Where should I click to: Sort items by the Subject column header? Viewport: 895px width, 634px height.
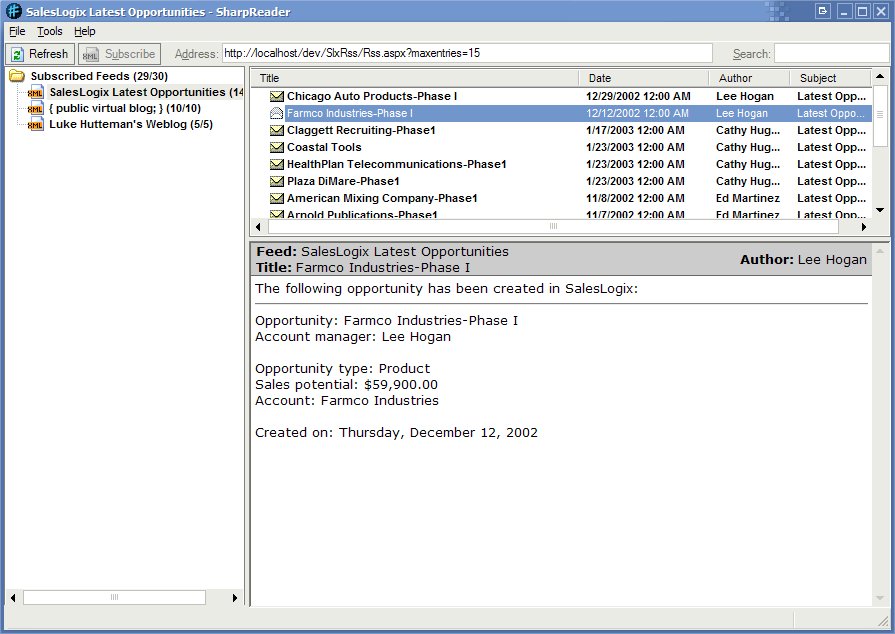point(831,78)
